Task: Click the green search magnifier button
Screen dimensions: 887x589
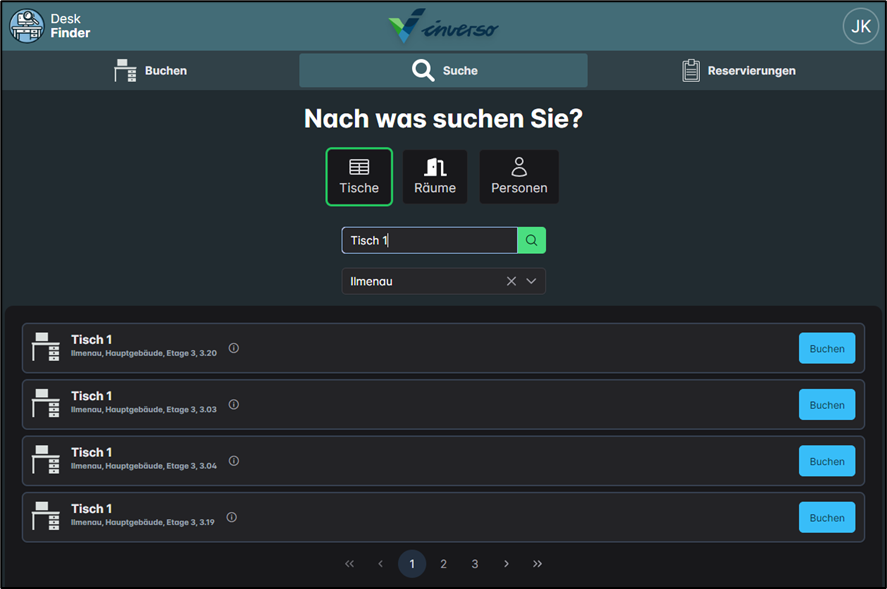Action: (x=531, y=240)
